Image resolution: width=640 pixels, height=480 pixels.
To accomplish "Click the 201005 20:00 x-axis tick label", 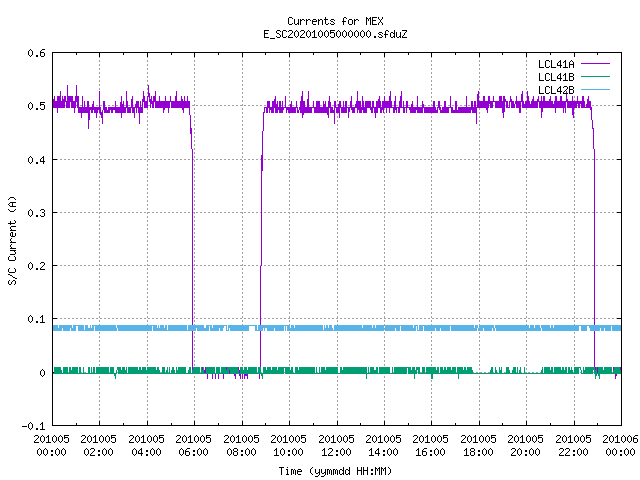I will [x=526, y=445].
